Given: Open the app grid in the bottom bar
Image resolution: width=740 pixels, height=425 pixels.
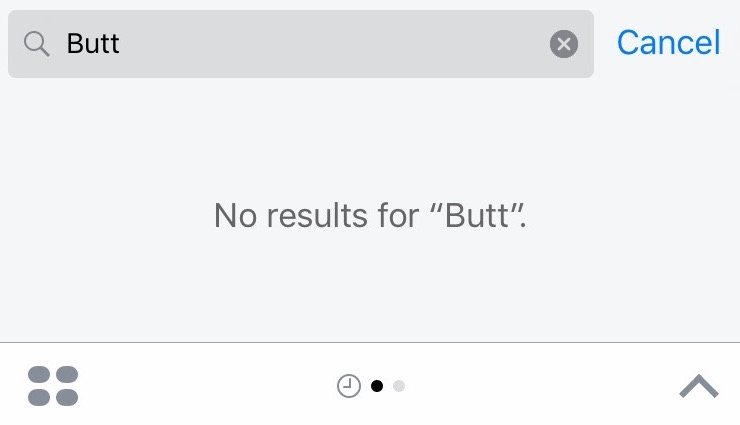Looking at the screenshot, I should [x=53, y=386].
